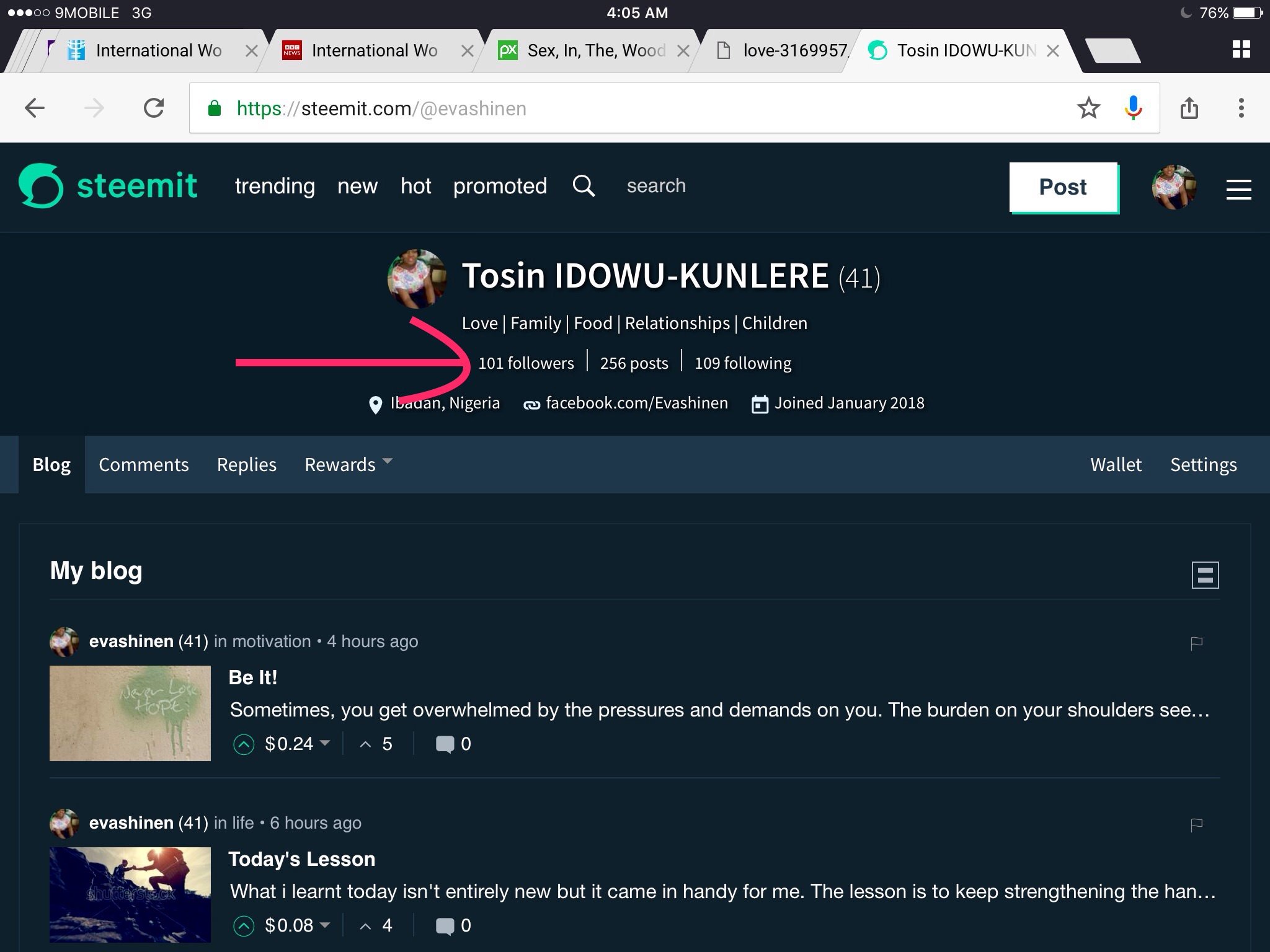Click '6 hours ago' timestamp
The height and width of the screenshot is (952, 1270).
coord(316,823)
